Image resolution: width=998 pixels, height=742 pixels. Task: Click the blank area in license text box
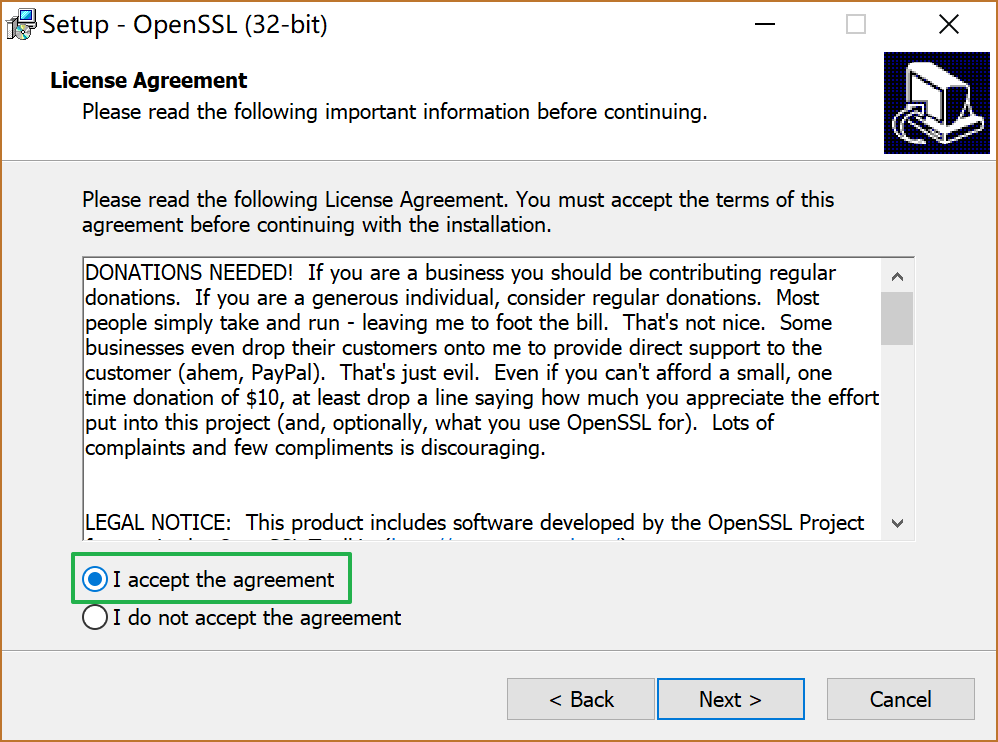coord(480,485)
